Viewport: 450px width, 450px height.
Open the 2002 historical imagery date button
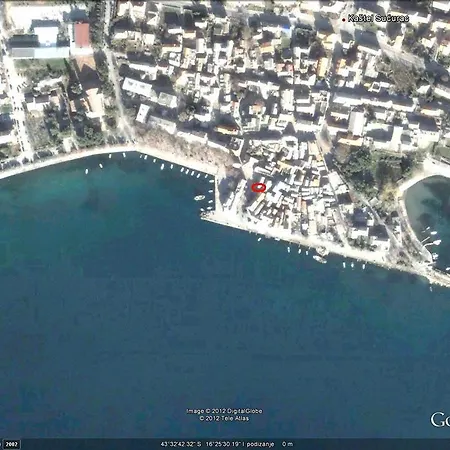[12, 444]
